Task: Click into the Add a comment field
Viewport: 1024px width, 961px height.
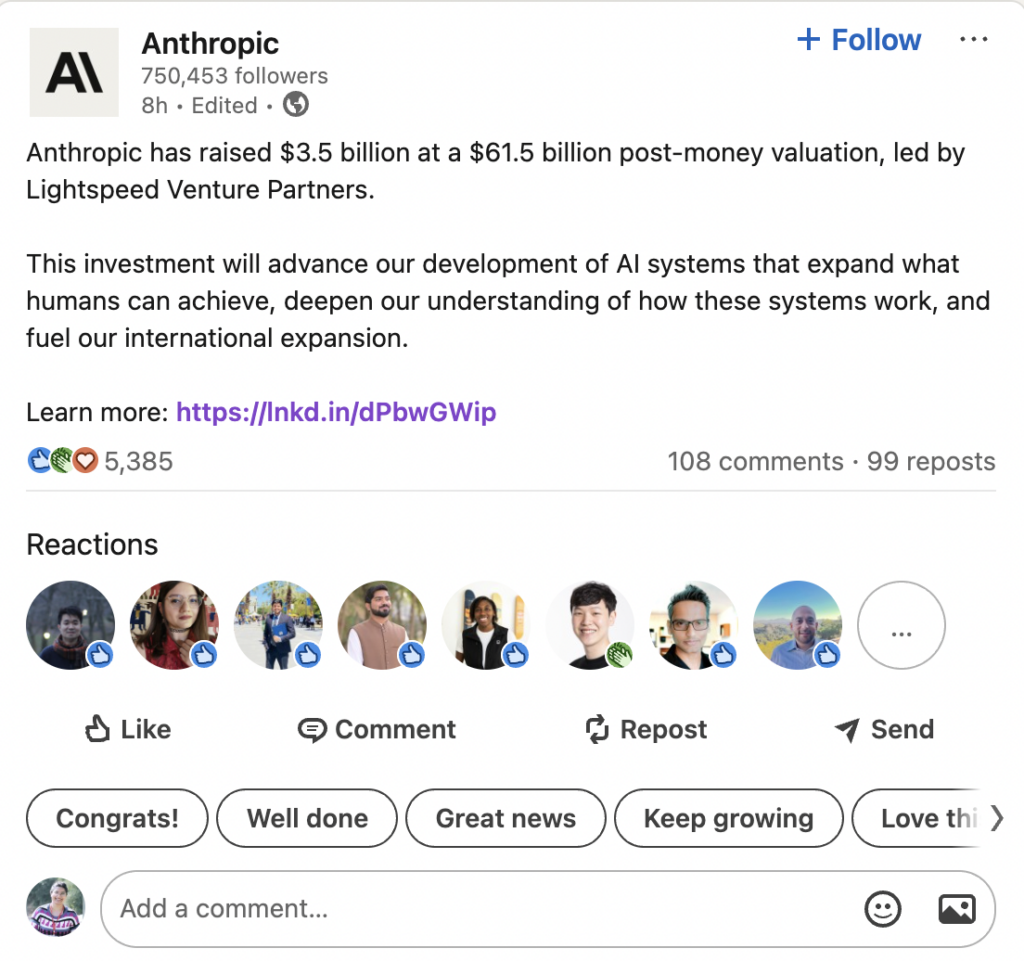Action: 480,909
